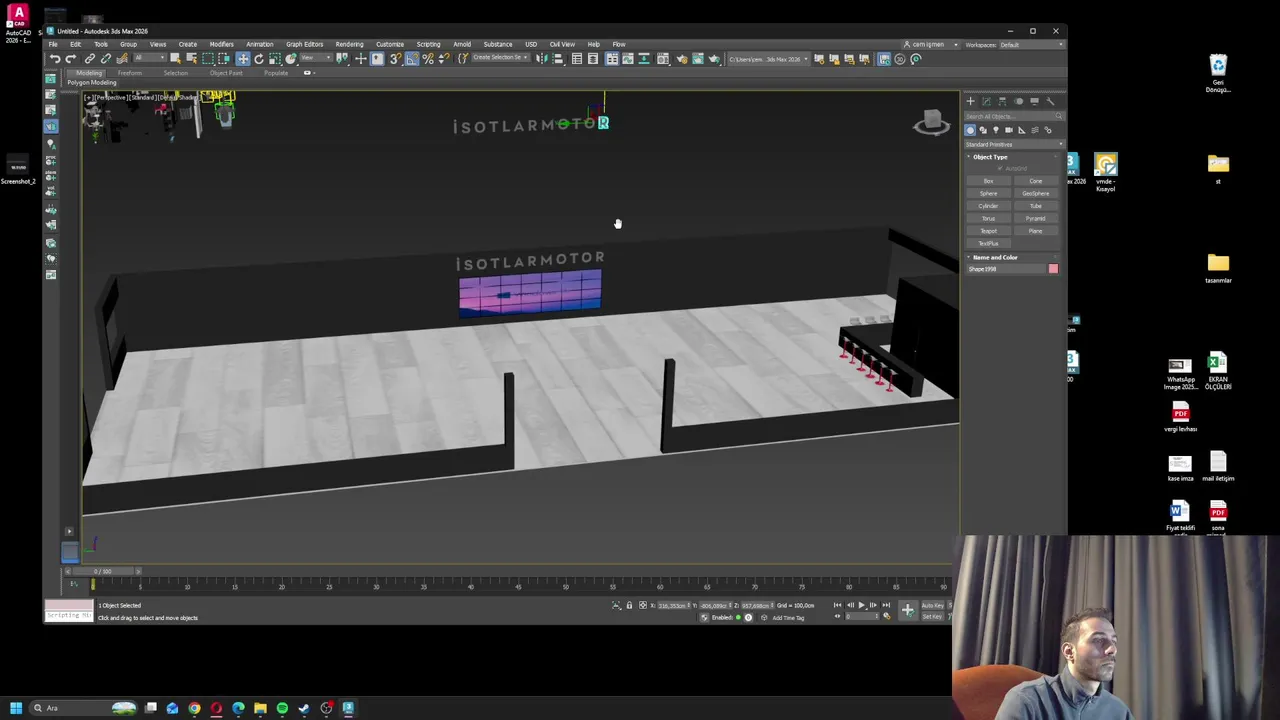
Task: Select the Select and Link tool
Action: pyautogui.click(x=90, y=58)
